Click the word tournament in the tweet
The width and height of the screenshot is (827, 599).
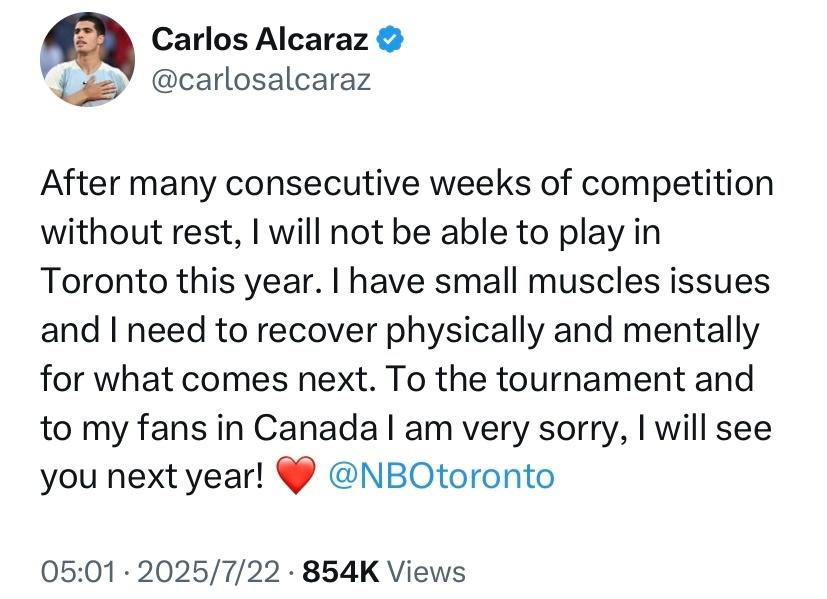pyautogui.click(x=591, y=380)
